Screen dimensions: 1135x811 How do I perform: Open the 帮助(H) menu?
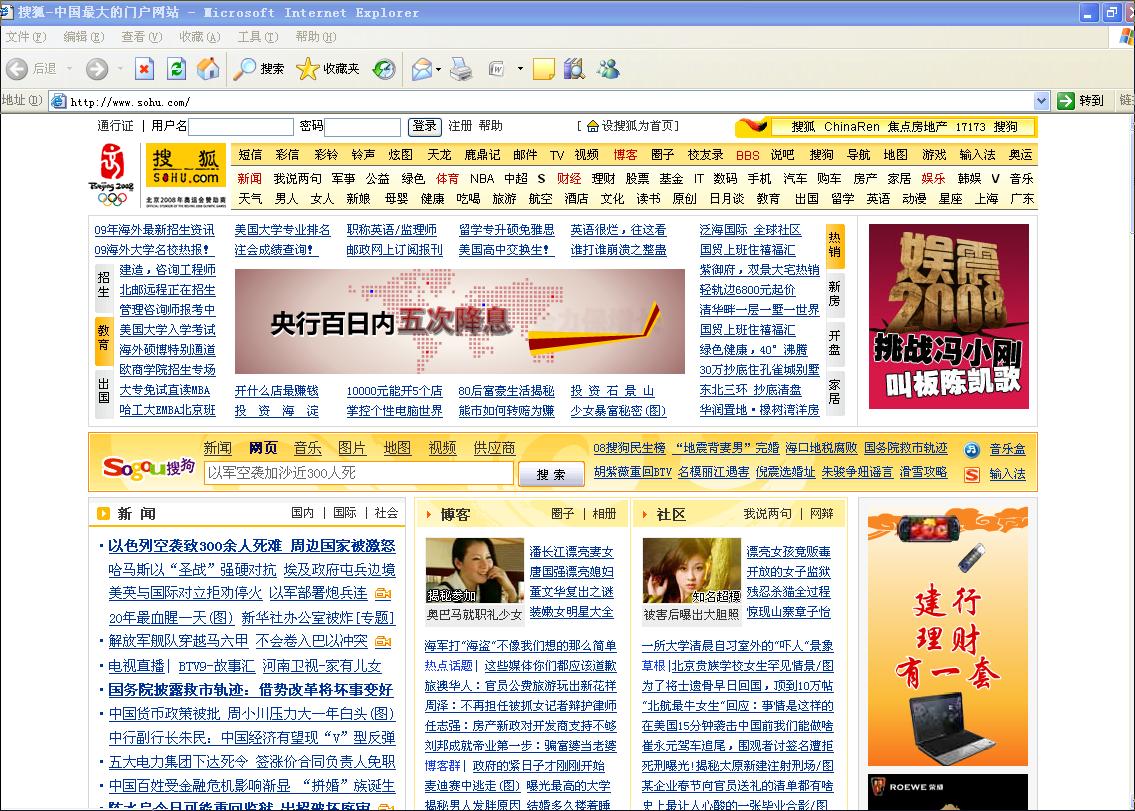tap(316, 36)
